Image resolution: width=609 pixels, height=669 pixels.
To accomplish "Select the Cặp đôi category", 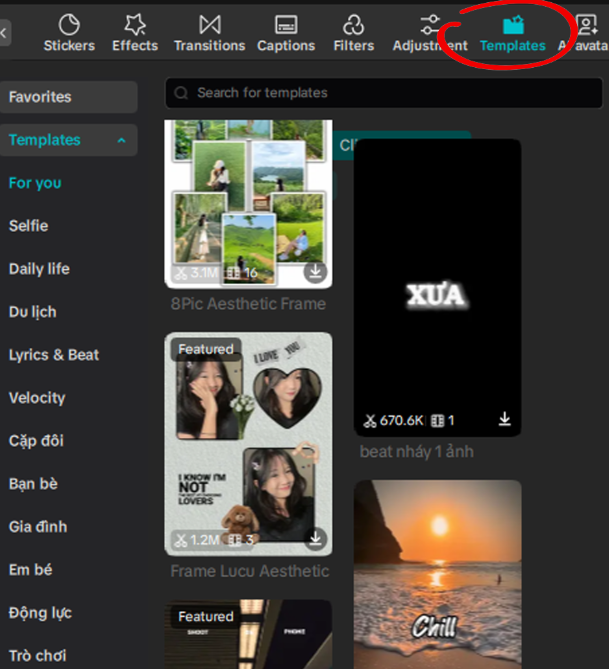I will (36, 441).
